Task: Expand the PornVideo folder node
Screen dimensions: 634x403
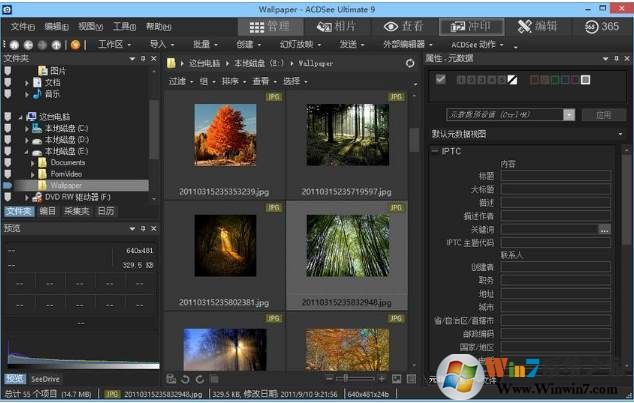Action: click(33, 175)
